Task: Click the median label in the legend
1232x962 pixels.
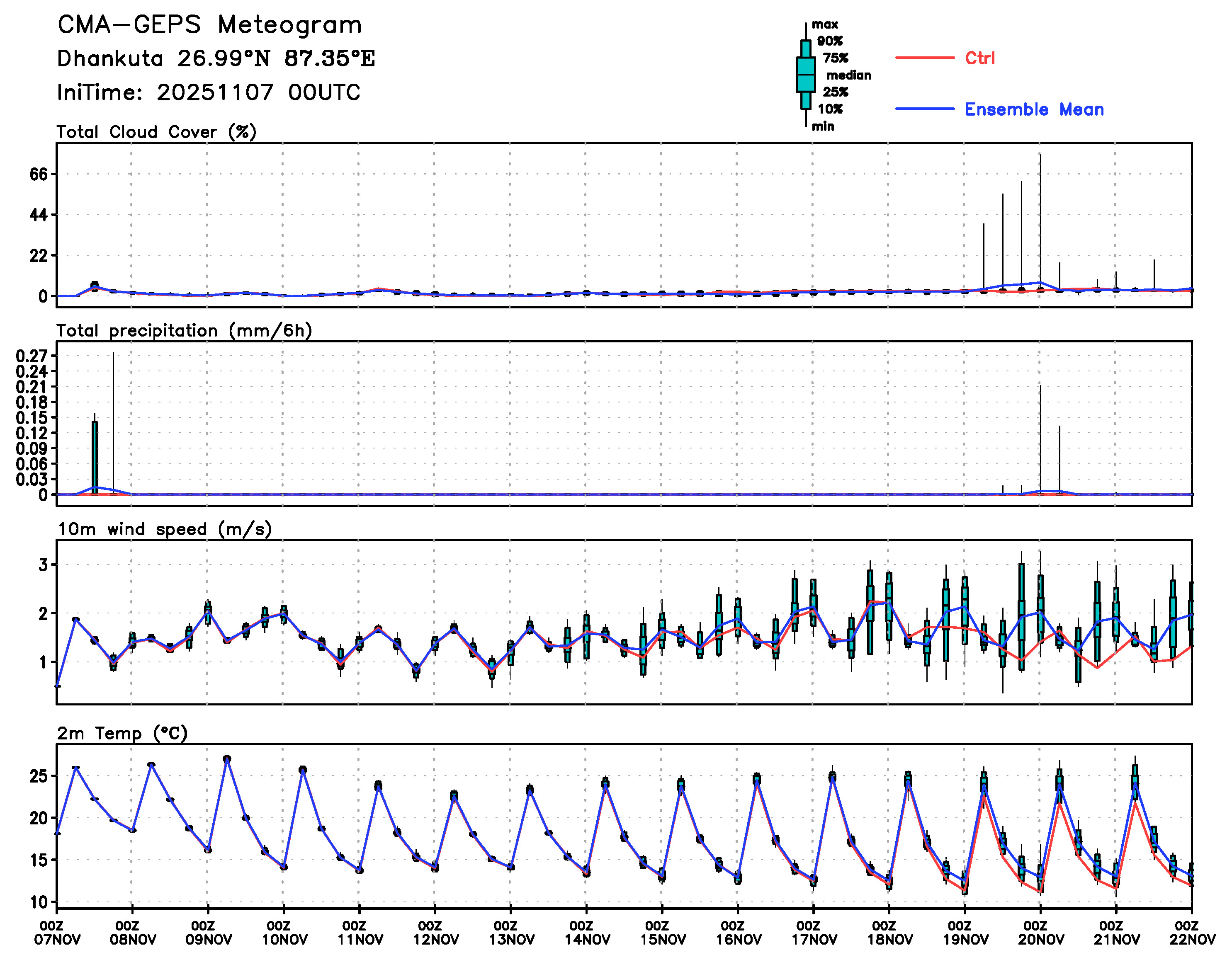Action: point(848,75)
